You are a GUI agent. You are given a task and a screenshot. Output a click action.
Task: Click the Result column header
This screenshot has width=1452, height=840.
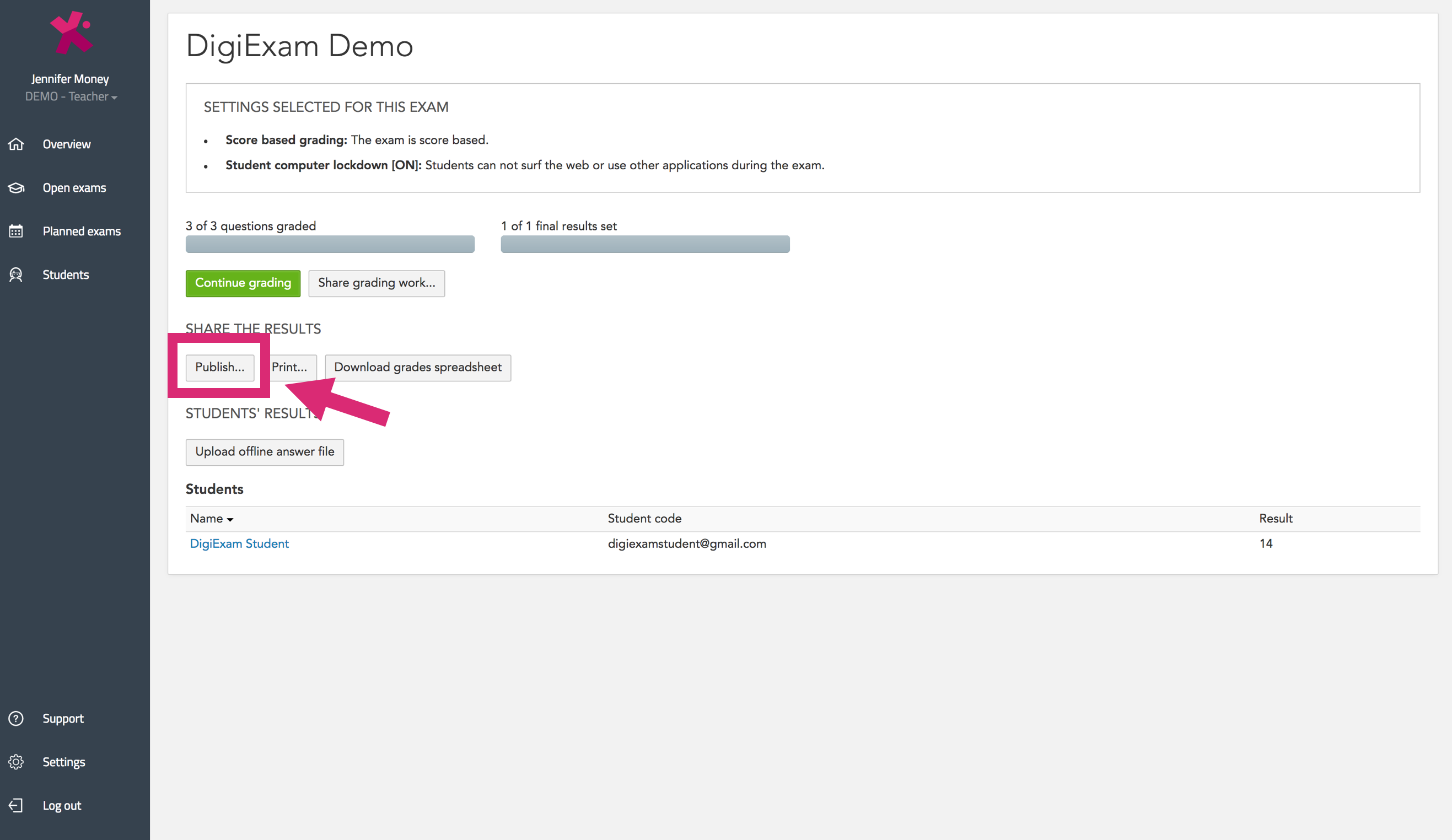[1276, 519]
